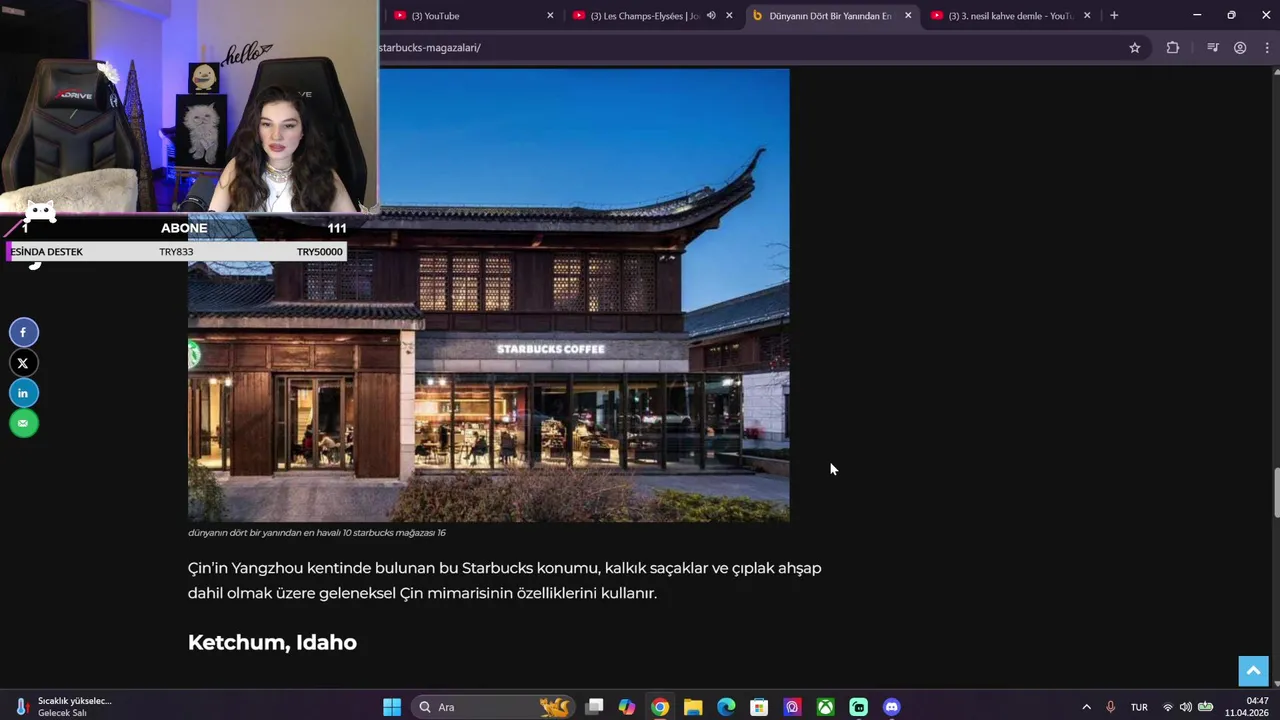Viewport: 1280px width, 720px height.
Task: Open Task View from the taskbar
Action: 594,707
